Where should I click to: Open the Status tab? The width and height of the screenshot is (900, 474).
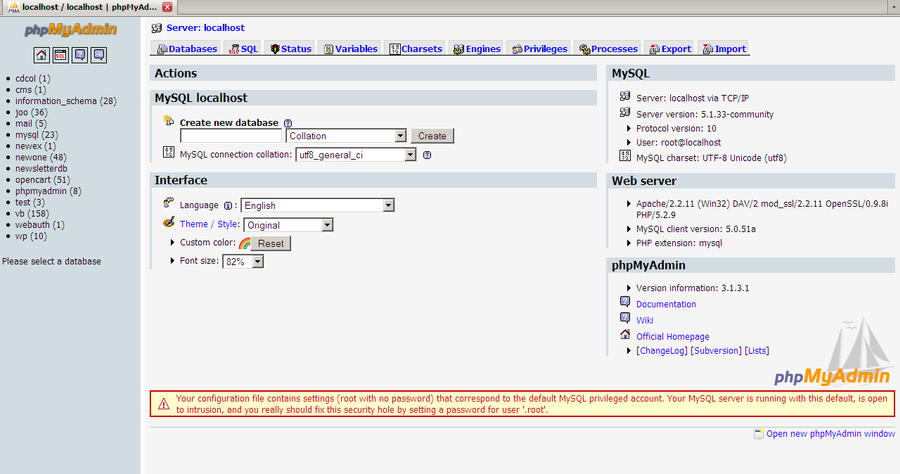290,49
